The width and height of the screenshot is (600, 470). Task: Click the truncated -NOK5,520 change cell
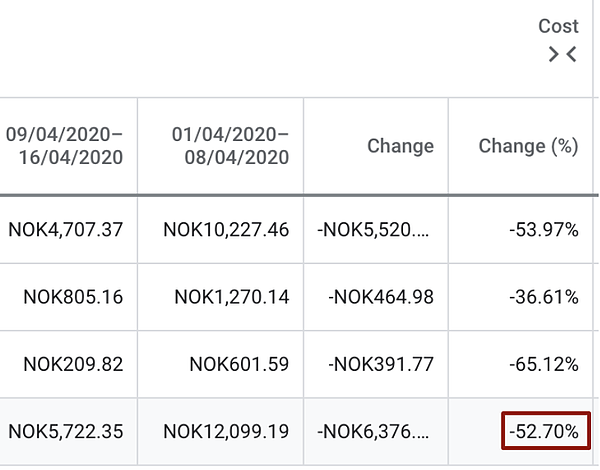(373, 230)
